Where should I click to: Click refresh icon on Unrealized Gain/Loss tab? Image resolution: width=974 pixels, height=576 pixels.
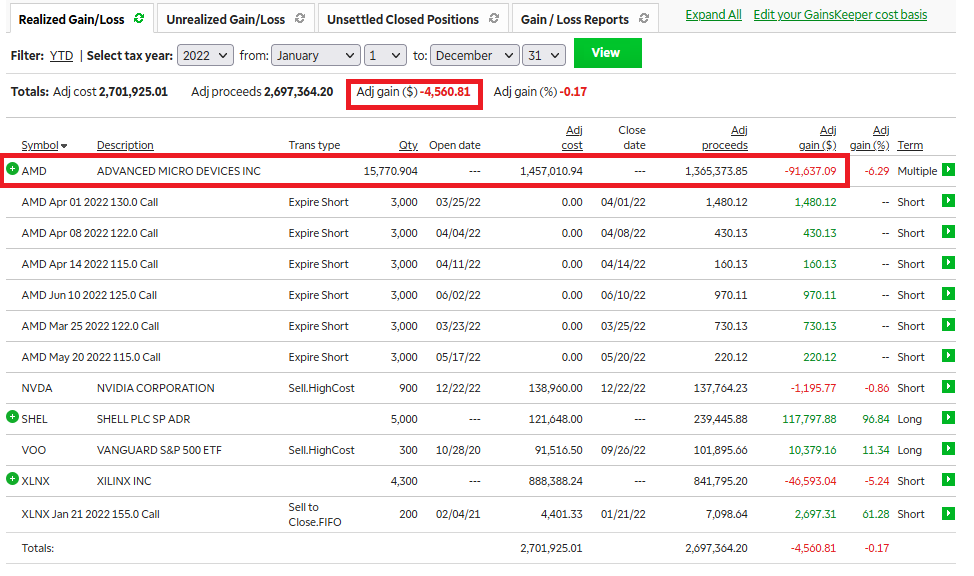pos(298,19)
